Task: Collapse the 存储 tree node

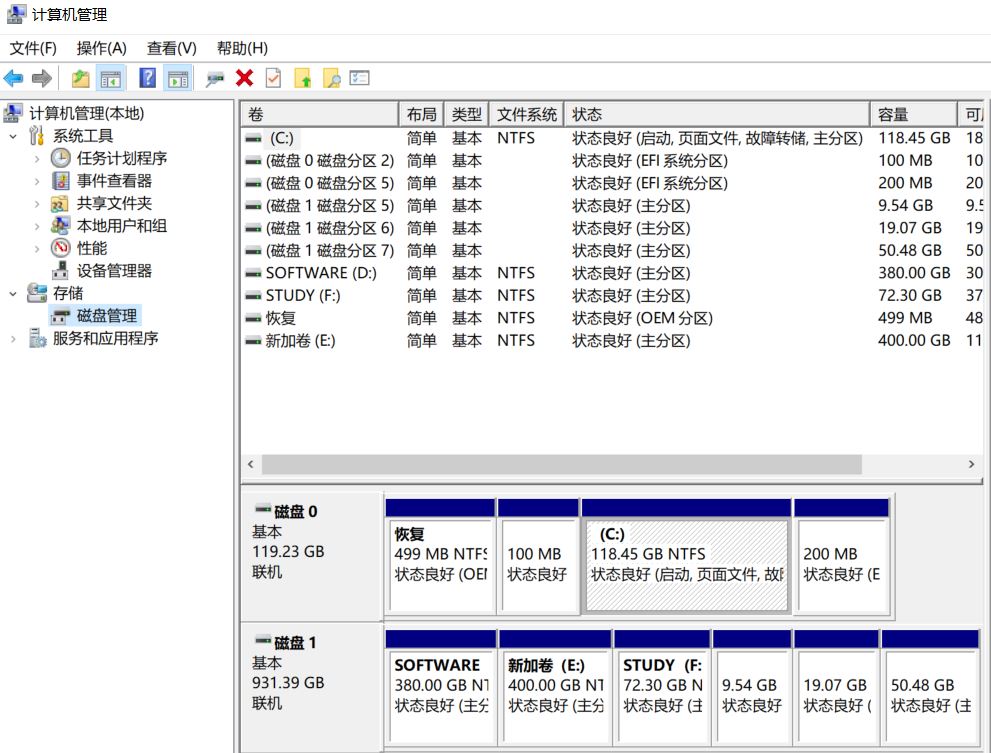Action: point(13,293)
